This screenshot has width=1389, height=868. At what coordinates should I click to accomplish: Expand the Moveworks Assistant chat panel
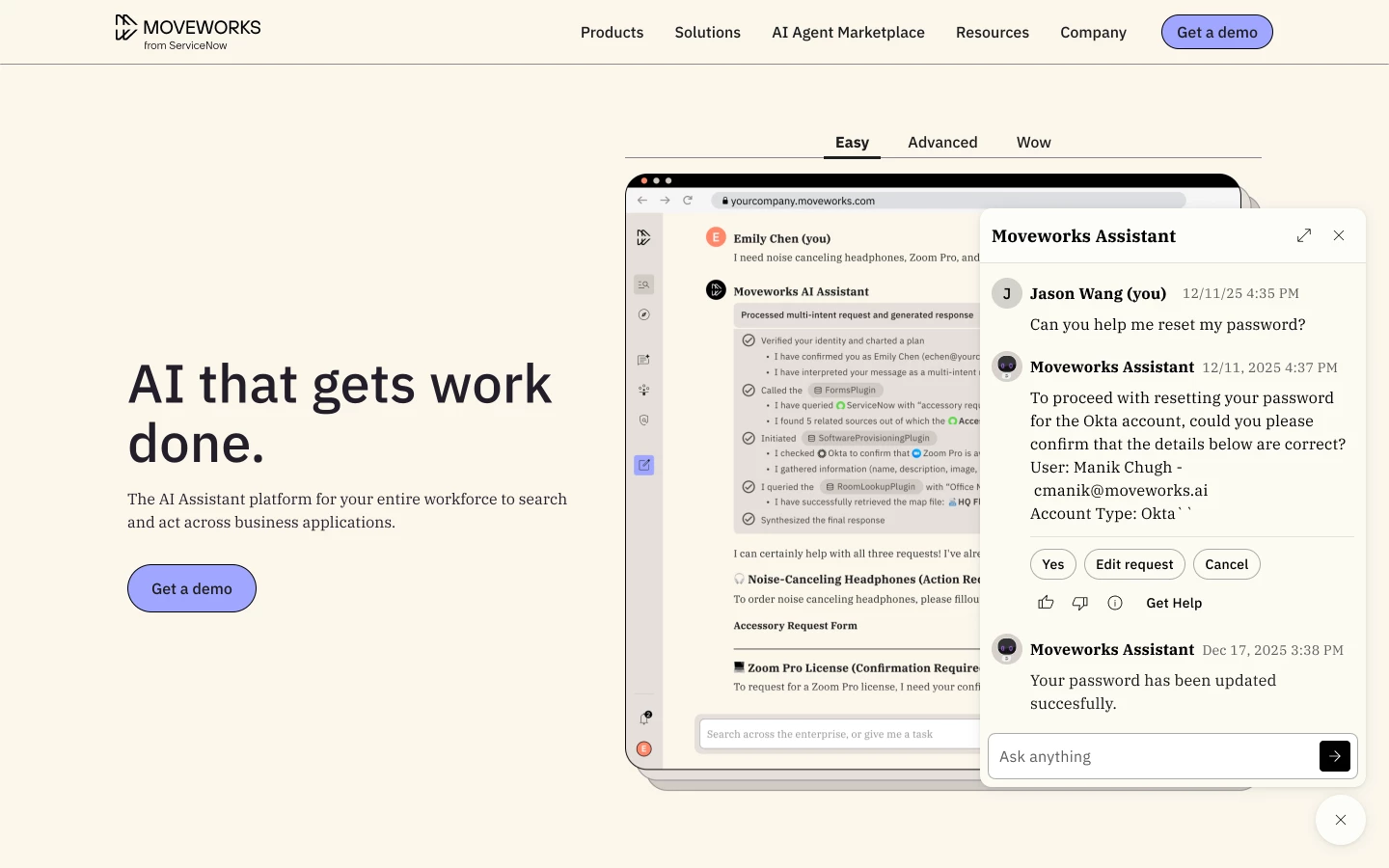click(x=1304, y=235)
